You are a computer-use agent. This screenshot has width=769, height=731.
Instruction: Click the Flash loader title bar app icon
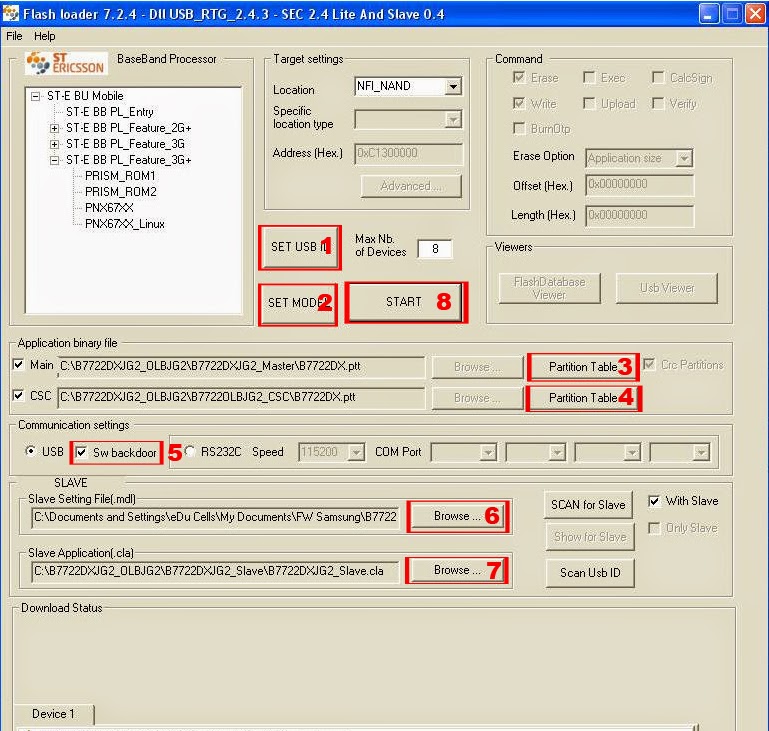11,14
